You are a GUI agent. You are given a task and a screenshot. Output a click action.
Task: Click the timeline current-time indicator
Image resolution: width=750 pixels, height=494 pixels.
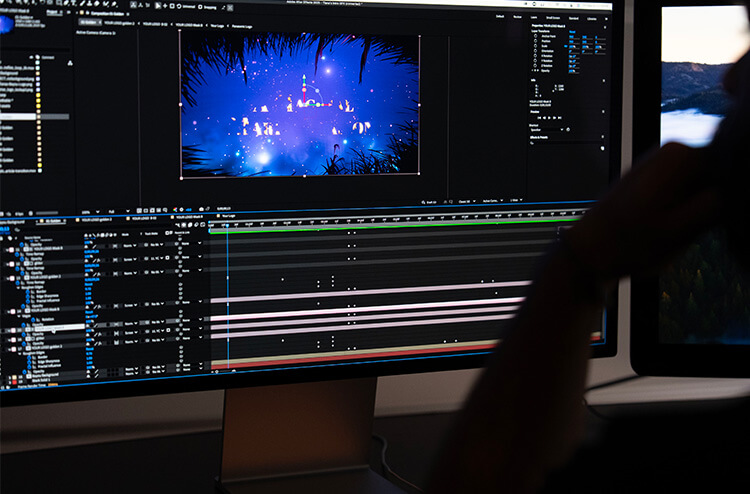click(227, 225)
